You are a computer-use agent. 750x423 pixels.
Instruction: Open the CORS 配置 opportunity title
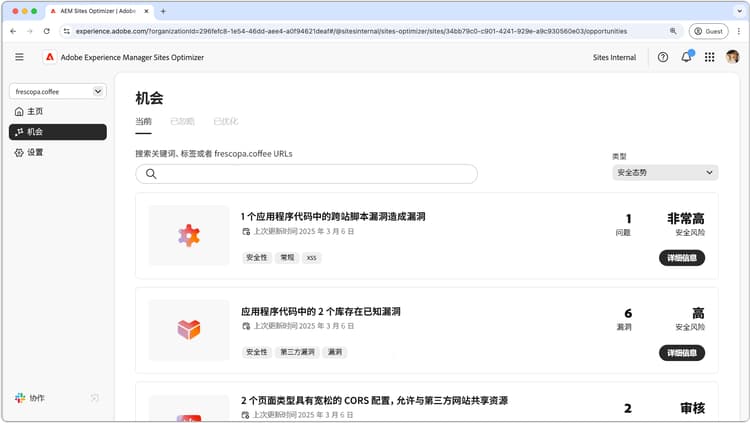[374, 401]
